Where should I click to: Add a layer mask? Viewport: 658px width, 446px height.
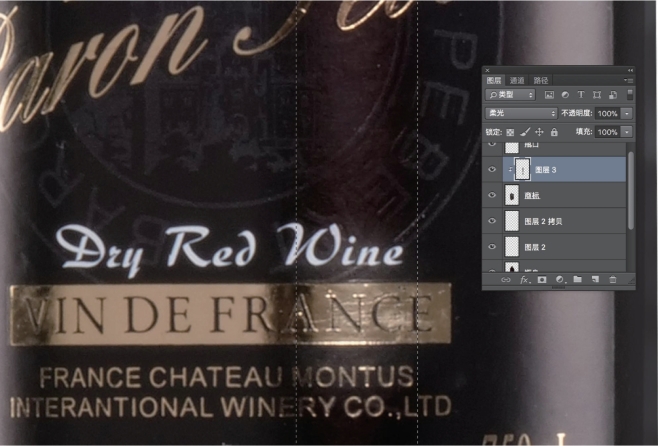click(x=542, y=279)
